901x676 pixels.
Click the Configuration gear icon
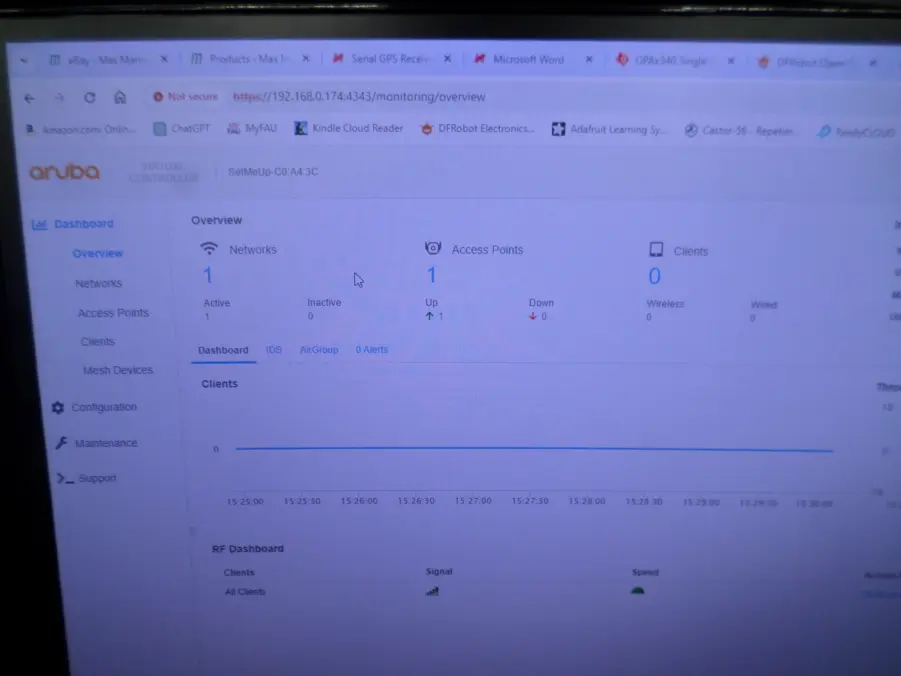57,408
